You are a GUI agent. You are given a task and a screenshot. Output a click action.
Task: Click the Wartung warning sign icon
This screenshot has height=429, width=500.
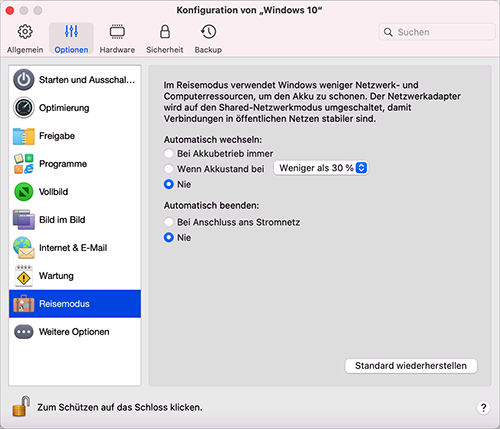24,276
